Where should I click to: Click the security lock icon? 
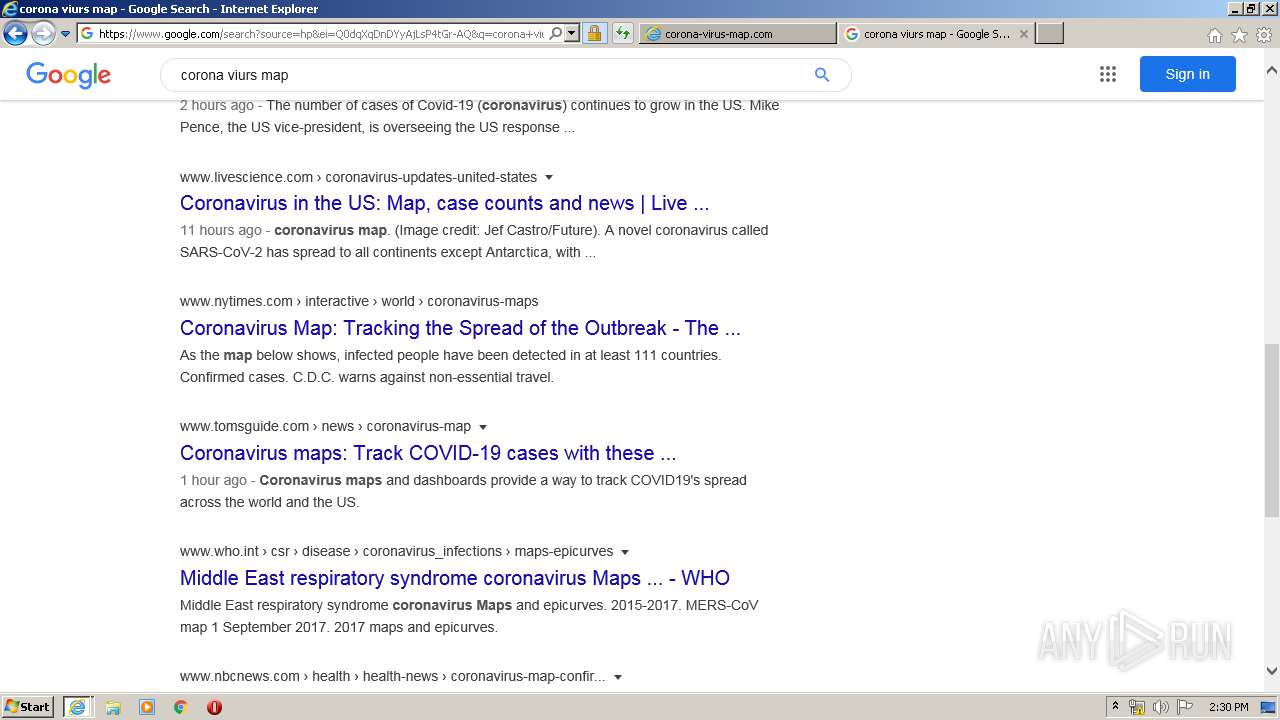[594, 33]
